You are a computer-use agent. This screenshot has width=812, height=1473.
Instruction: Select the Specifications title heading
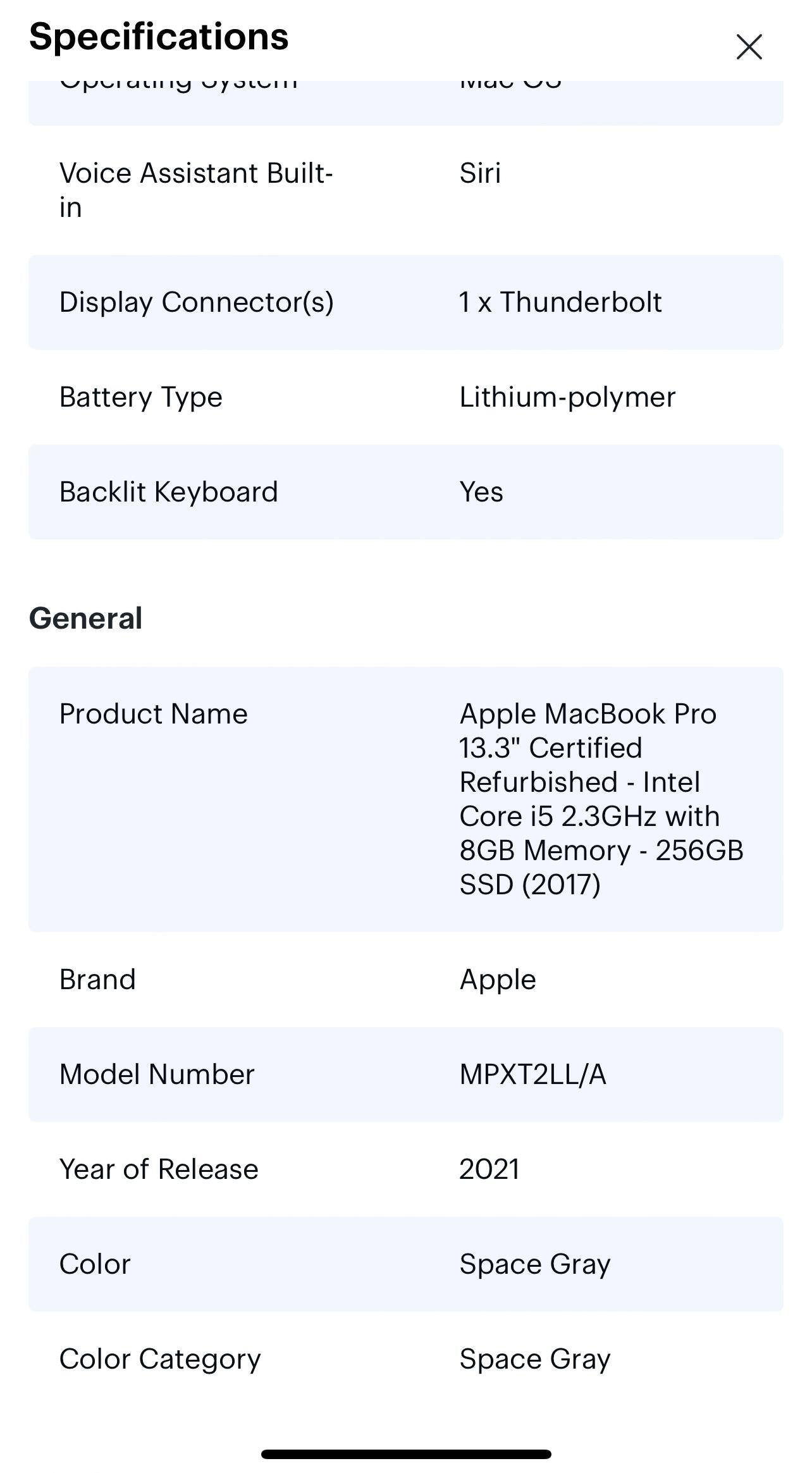point(158,37)
